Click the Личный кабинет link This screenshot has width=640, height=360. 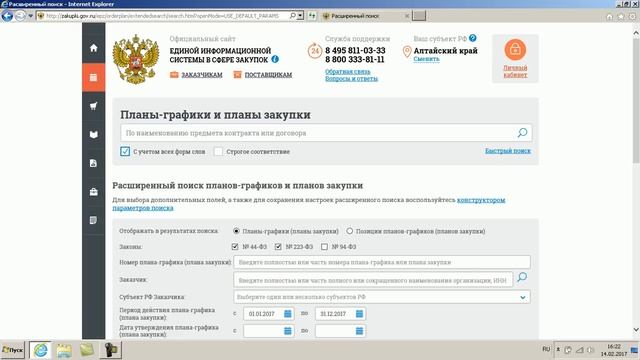pyautogui.click(x=515, y=71)
